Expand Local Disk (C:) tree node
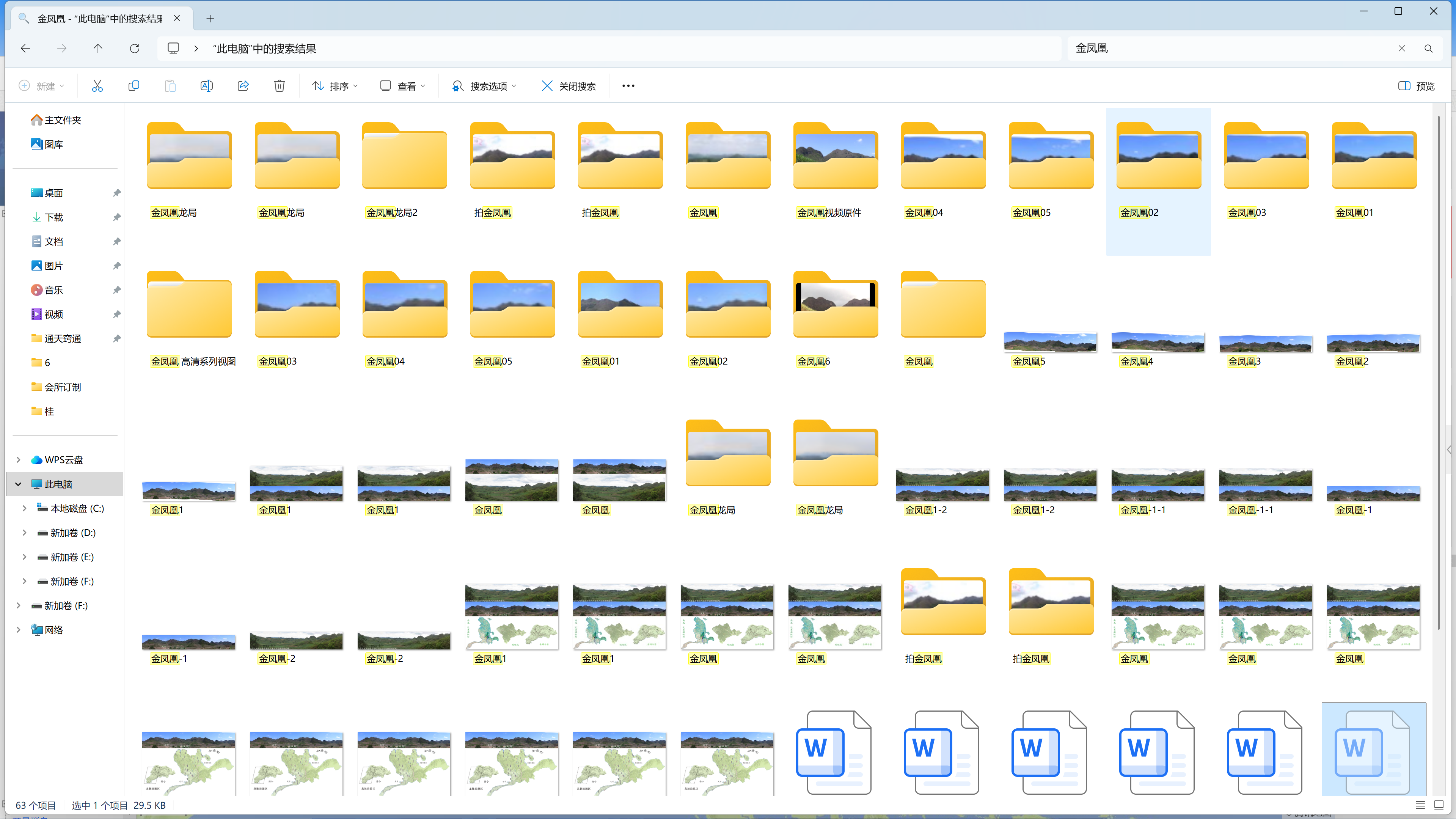Screen dimensions: 1456x819 (x=24, y=508)
